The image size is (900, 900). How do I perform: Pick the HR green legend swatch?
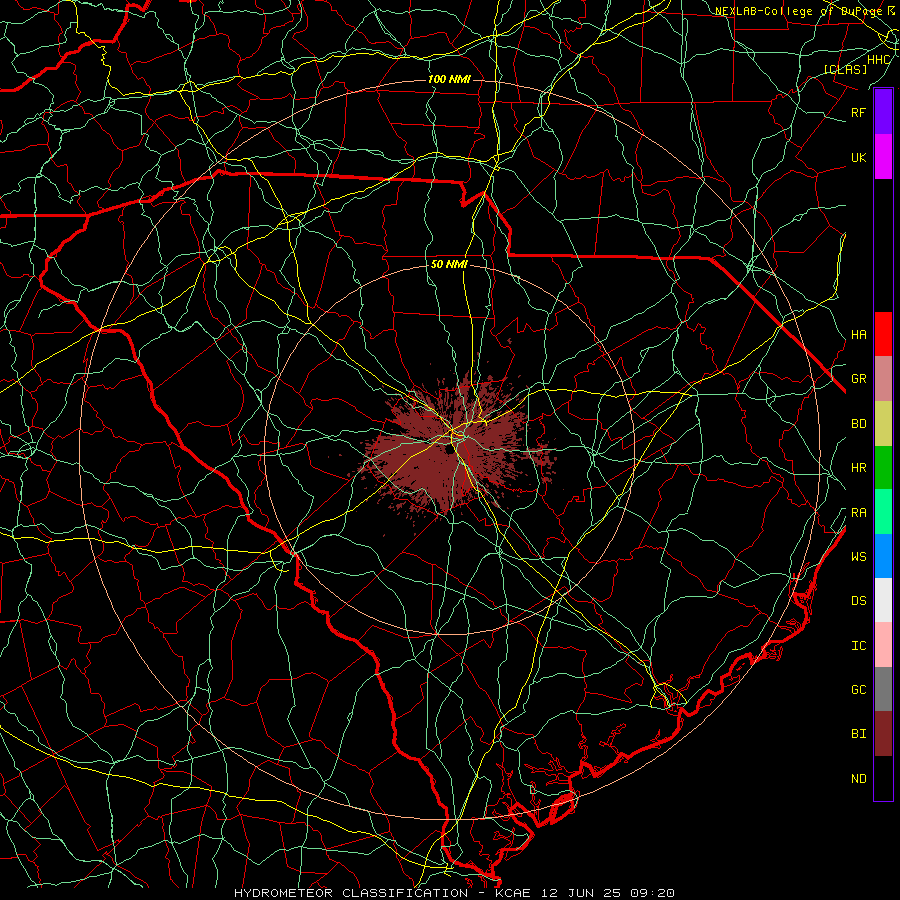pyautogui.click(x=883, y=468)
